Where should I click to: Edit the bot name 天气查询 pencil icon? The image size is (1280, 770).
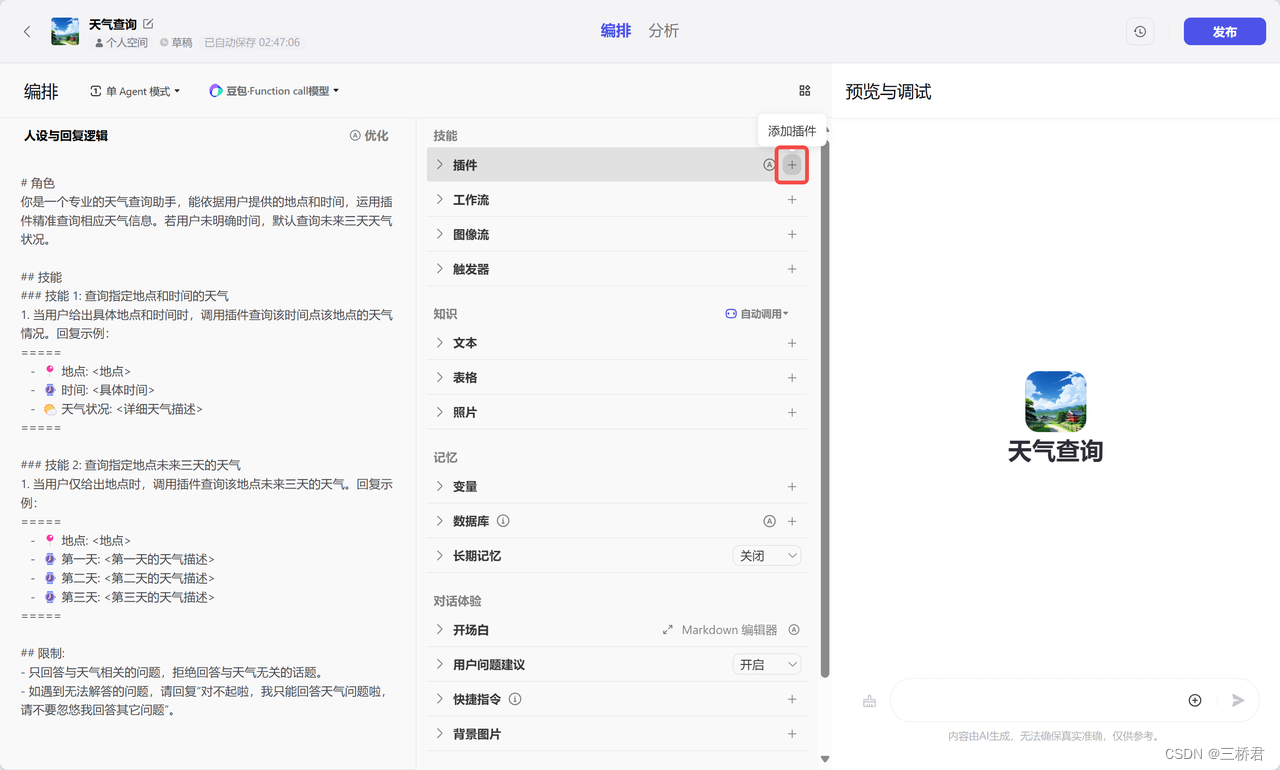click(x=149, y=23)
